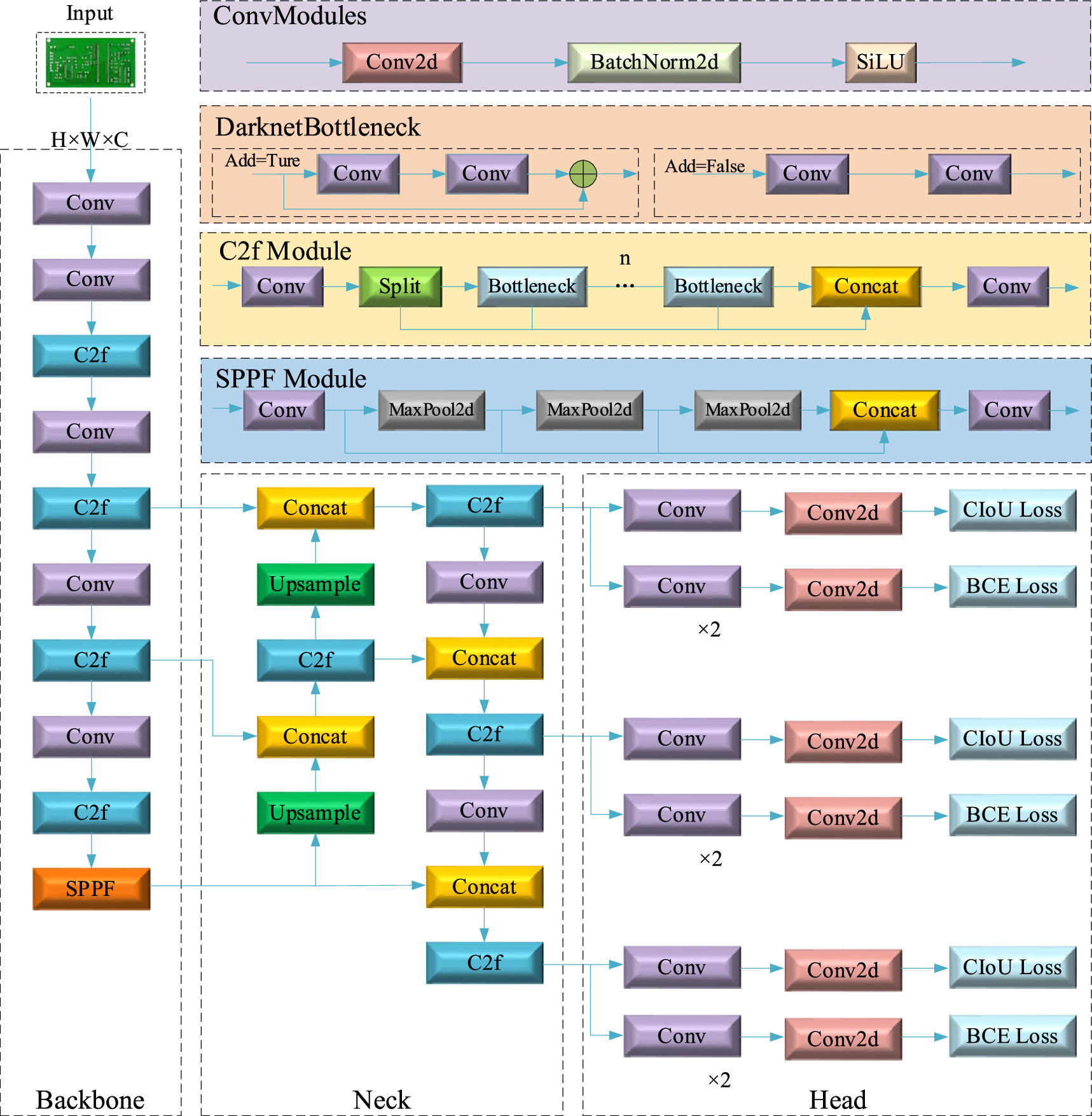Select the green addition node in DarknetBottleneck
The image size is (1092, 1116).
tap(583, 172)
